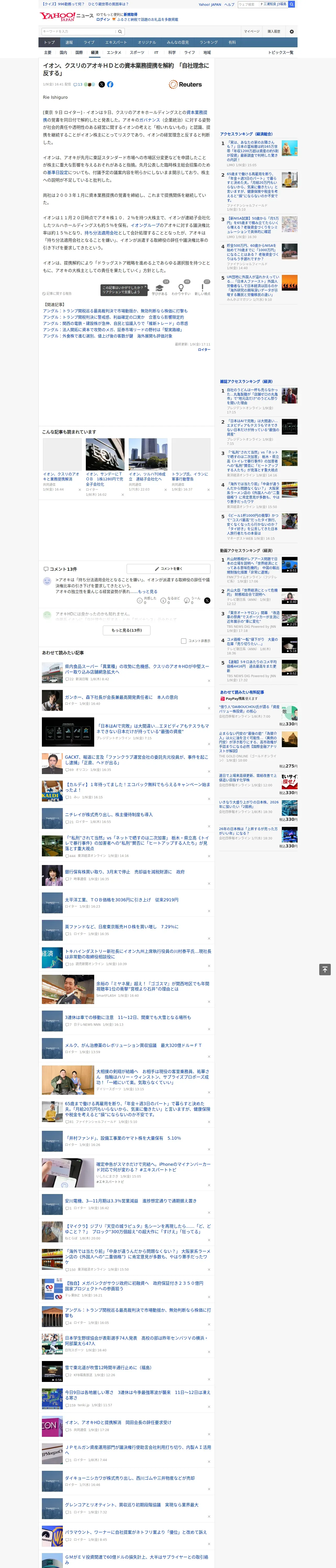Open the ニチレイが株式売り出し article link
Screen dimensions: 336x1568
click(x=109, y=814)
